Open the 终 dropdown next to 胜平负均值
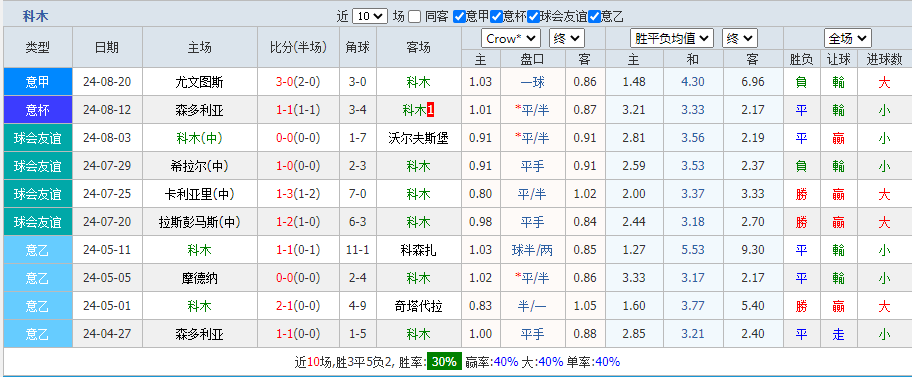Viewport: 912px width, 377px height. coord(740,39)
